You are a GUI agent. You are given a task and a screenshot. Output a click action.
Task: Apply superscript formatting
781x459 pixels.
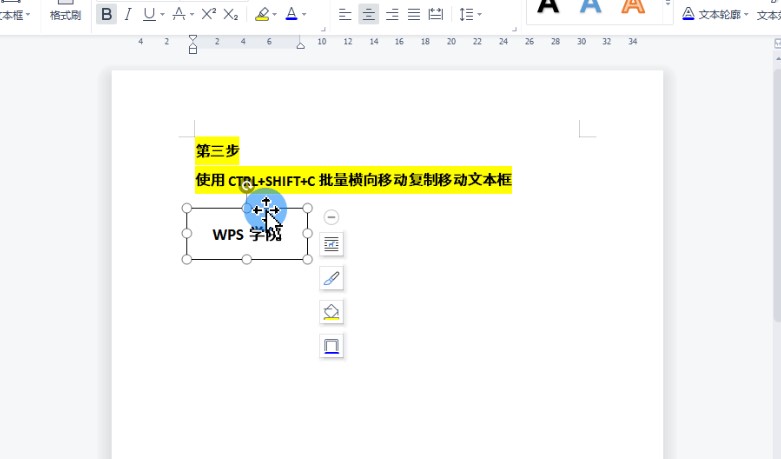pos(208,14)
